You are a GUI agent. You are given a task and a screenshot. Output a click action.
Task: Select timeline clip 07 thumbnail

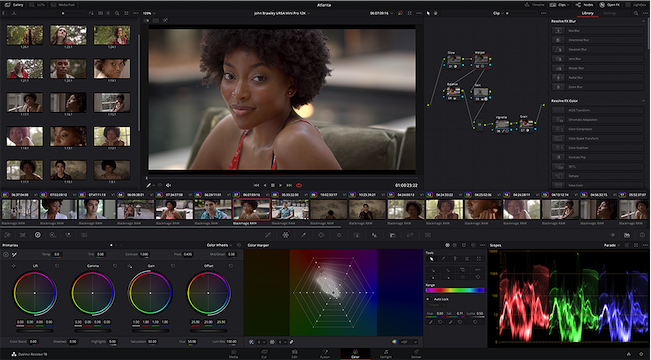[x=252, y=209]
